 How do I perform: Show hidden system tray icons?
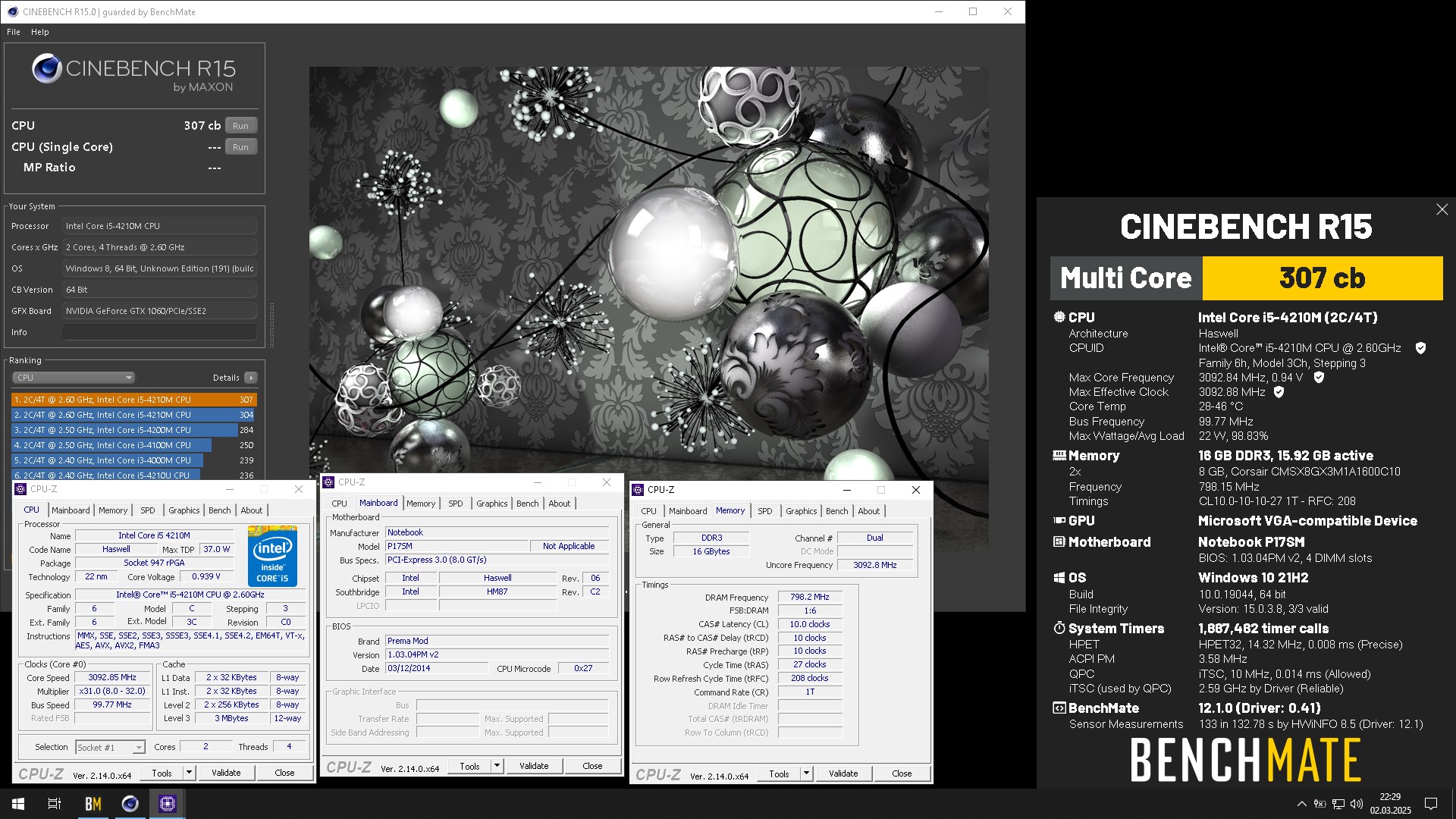[1301, 804]
